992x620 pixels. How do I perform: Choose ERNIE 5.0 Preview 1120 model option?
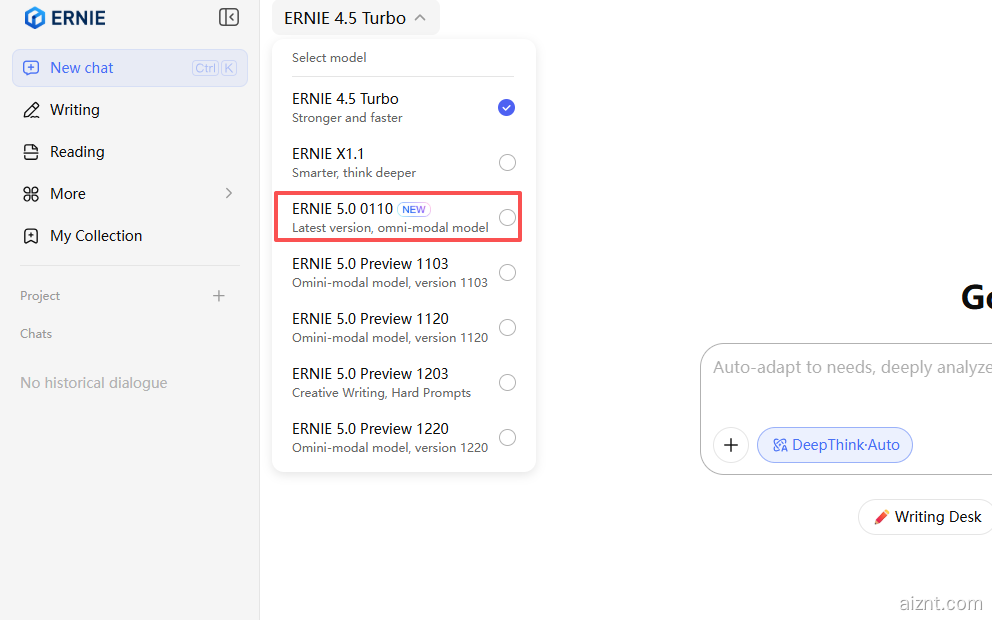(390, 327)
